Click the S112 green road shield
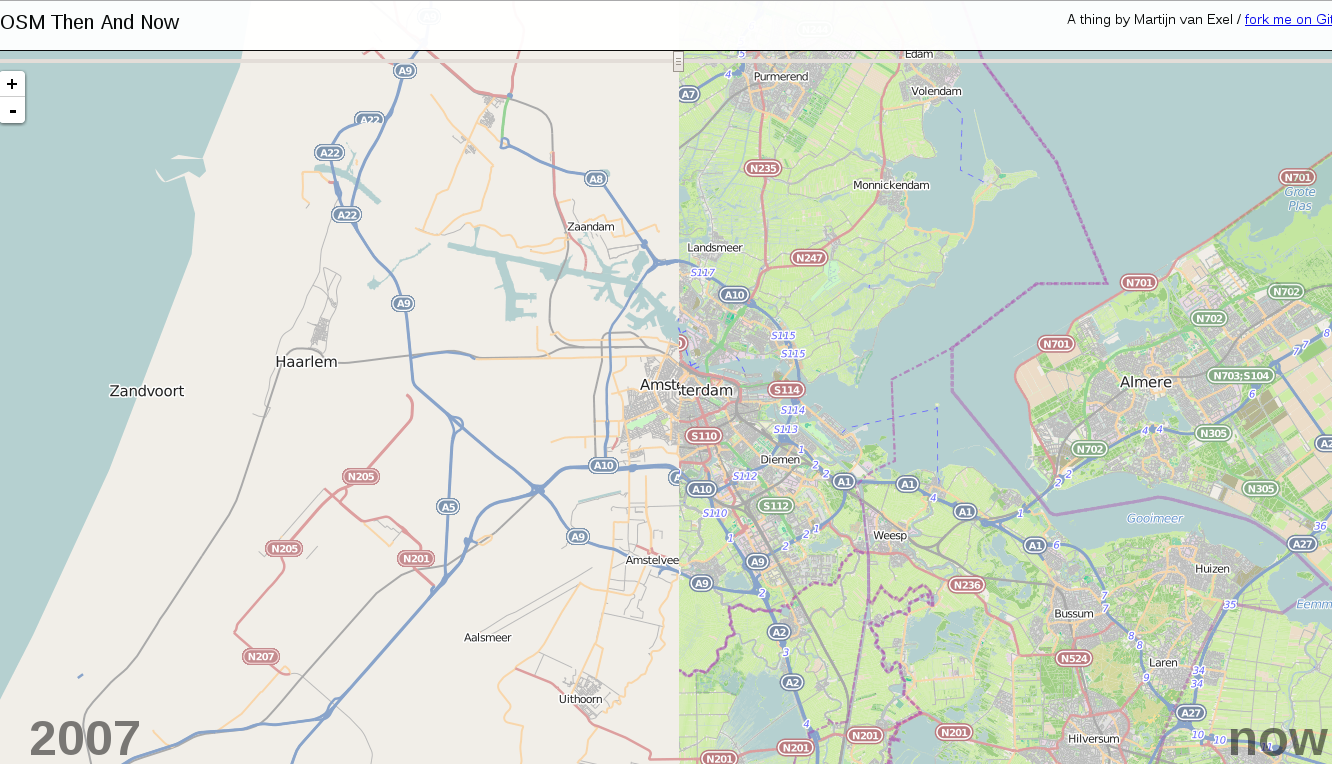The width and height of the screenshot is (1332, 764). point(776,506)
